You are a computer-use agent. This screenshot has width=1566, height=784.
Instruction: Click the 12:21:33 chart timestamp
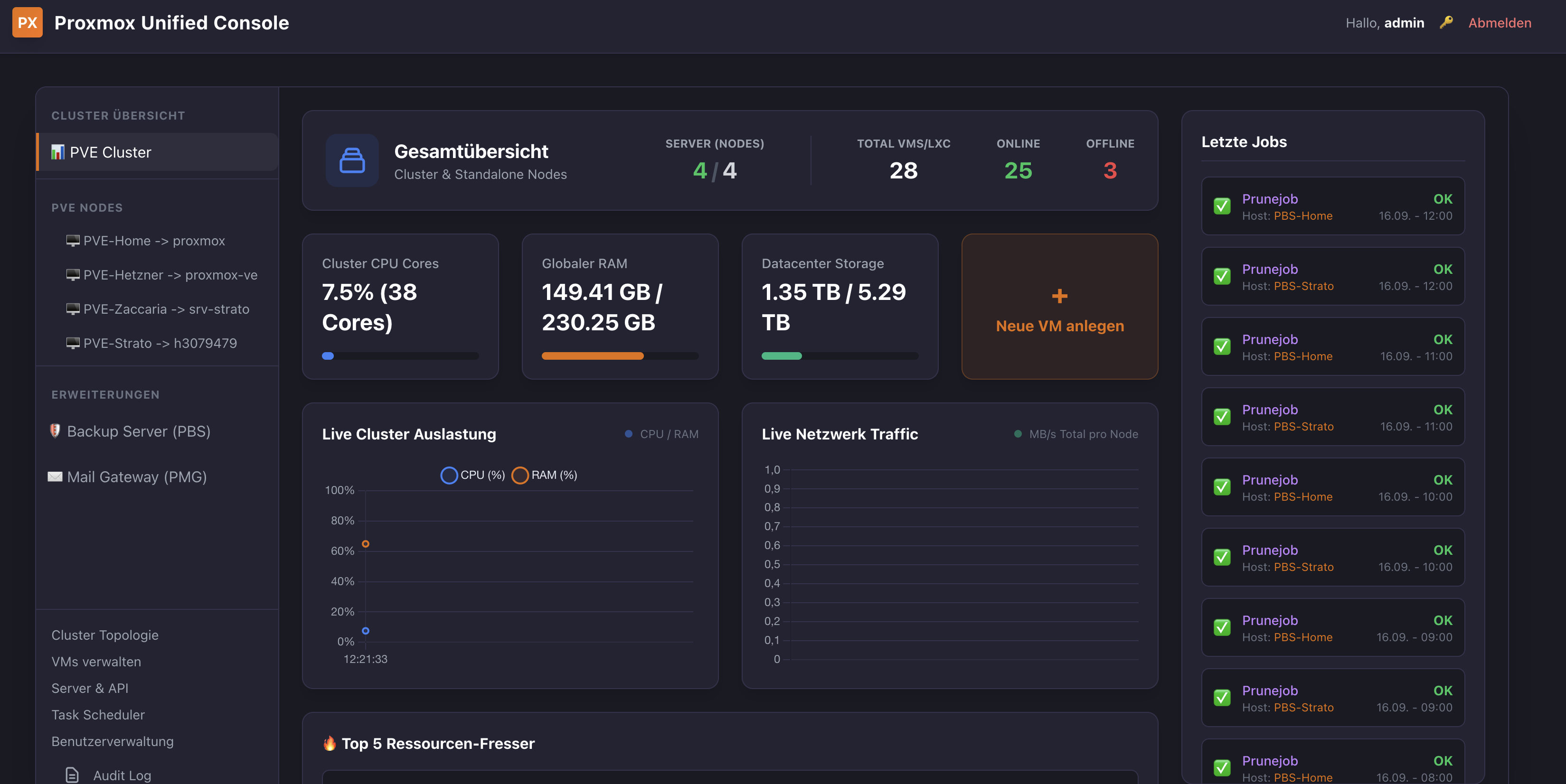365,659
